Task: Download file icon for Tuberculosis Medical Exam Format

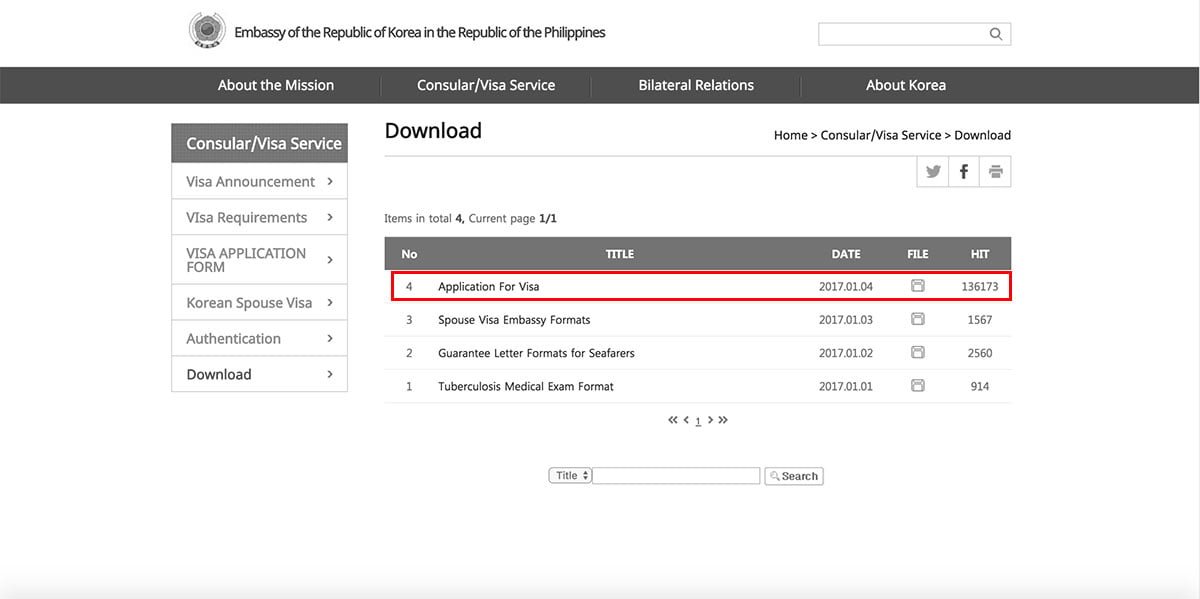Action: [x=917, y=386]
